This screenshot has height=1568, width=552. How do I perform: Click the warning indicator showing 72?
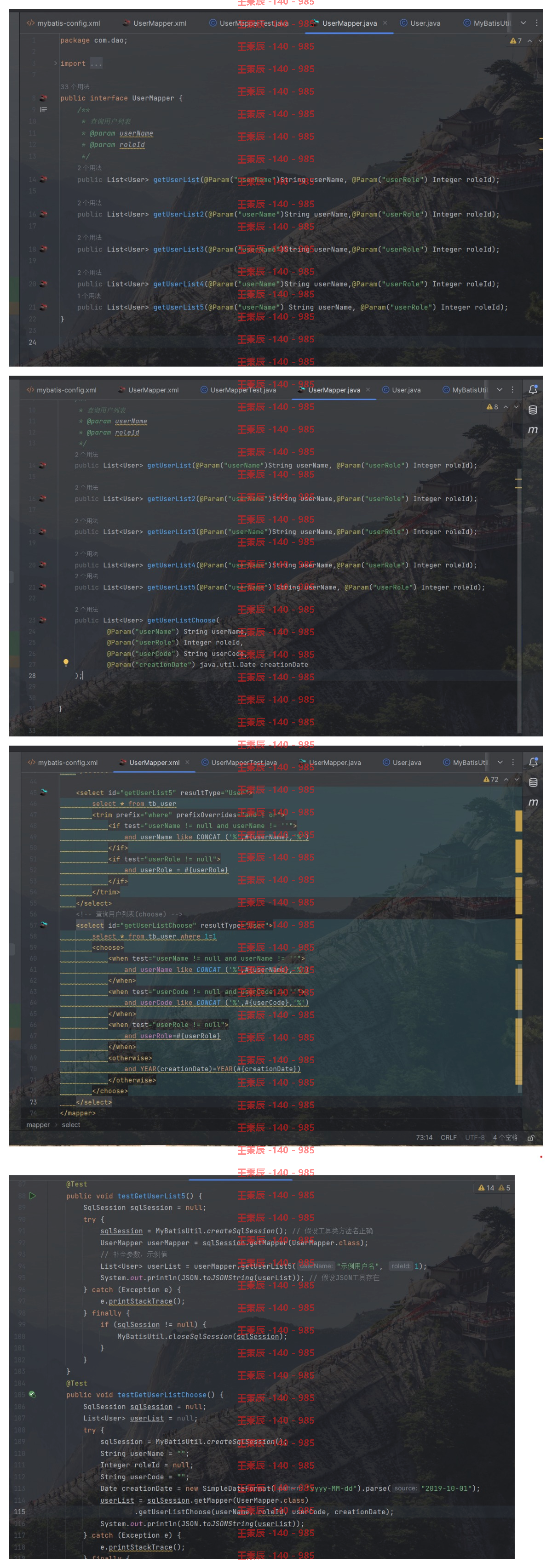tap(490, 780)
